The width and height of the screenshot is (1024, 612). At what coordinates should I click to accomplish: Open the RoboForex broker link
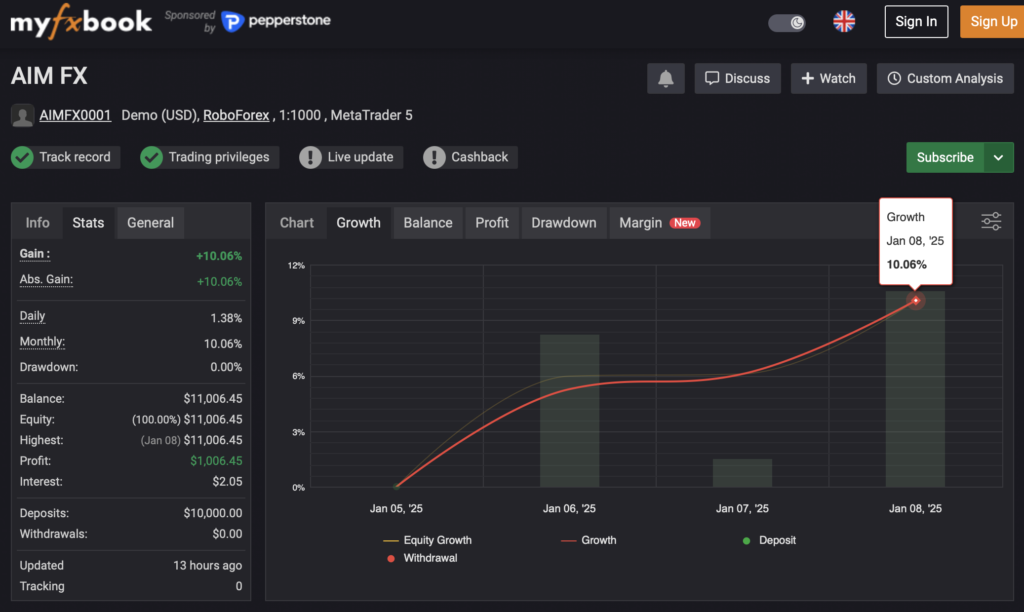[236, 115]
